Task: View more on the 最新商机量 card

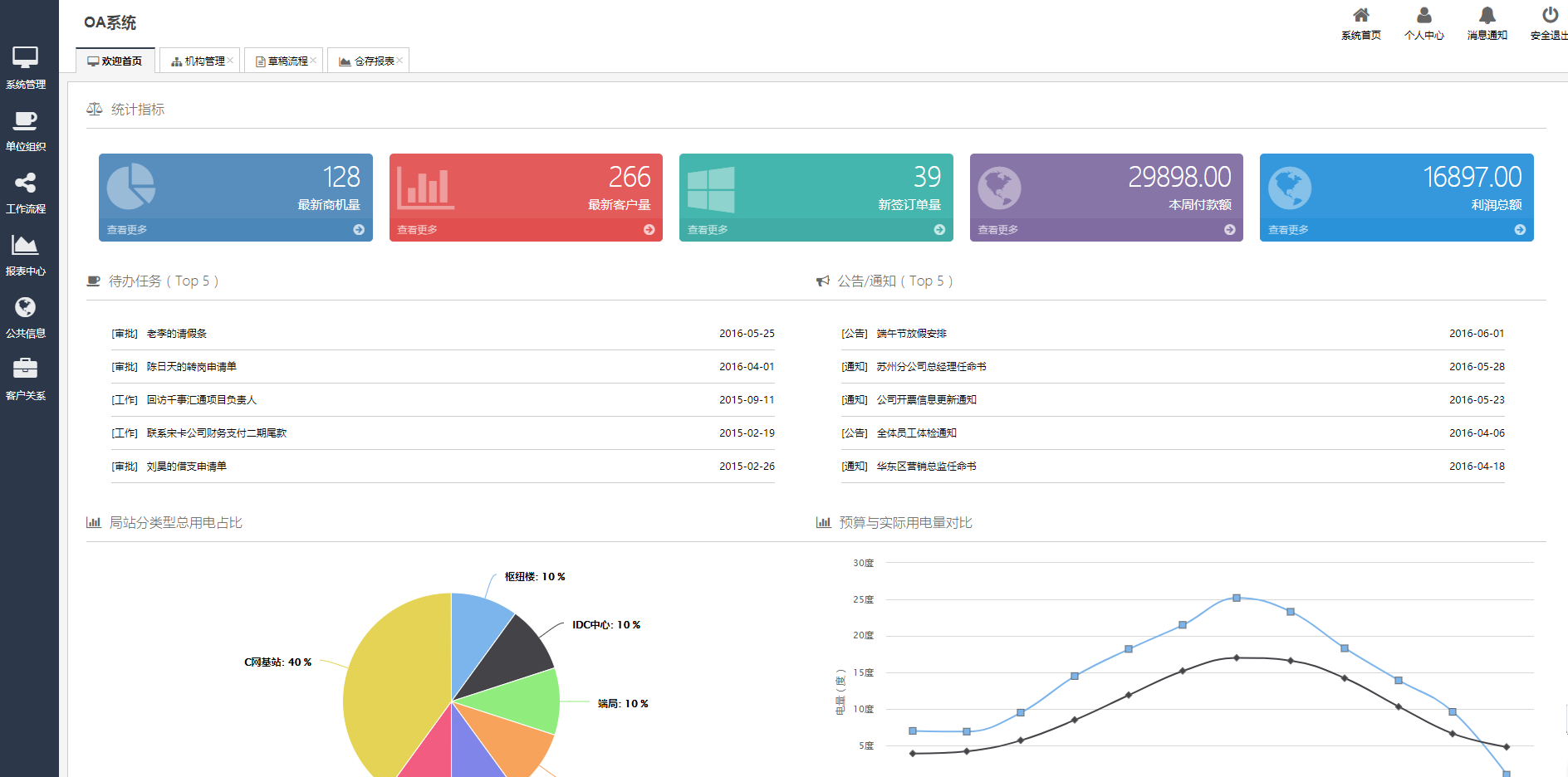Action: (127, 230)
